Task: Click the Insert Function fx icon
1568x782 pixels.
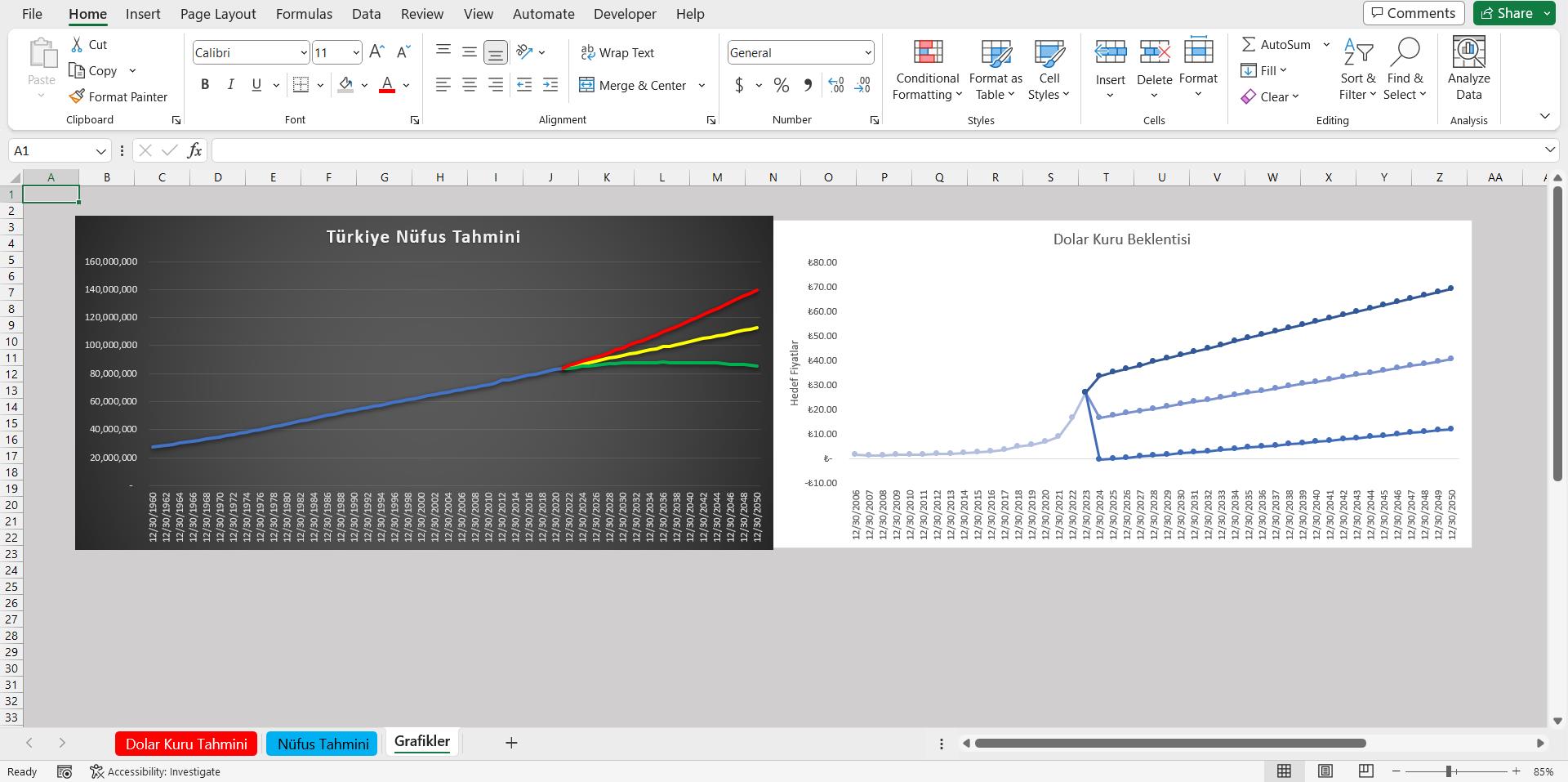Action: pos(194,150)
